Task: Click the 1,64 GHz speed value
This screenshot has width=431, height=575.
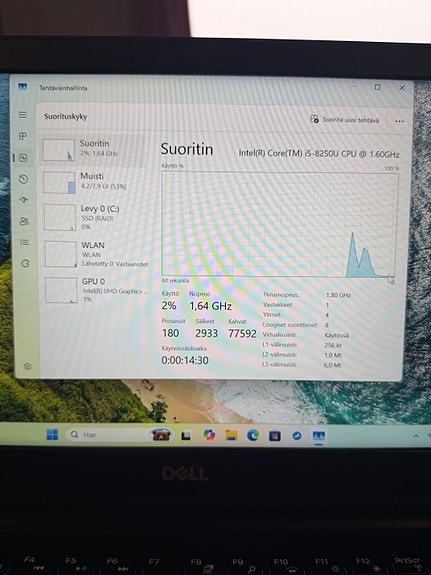Action: pyautogui.click(x=211, y=306)
